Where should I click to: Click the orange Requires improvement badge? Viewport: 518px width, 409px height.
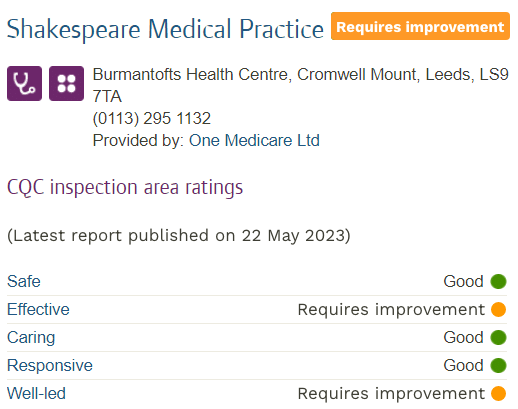point(420,26)
